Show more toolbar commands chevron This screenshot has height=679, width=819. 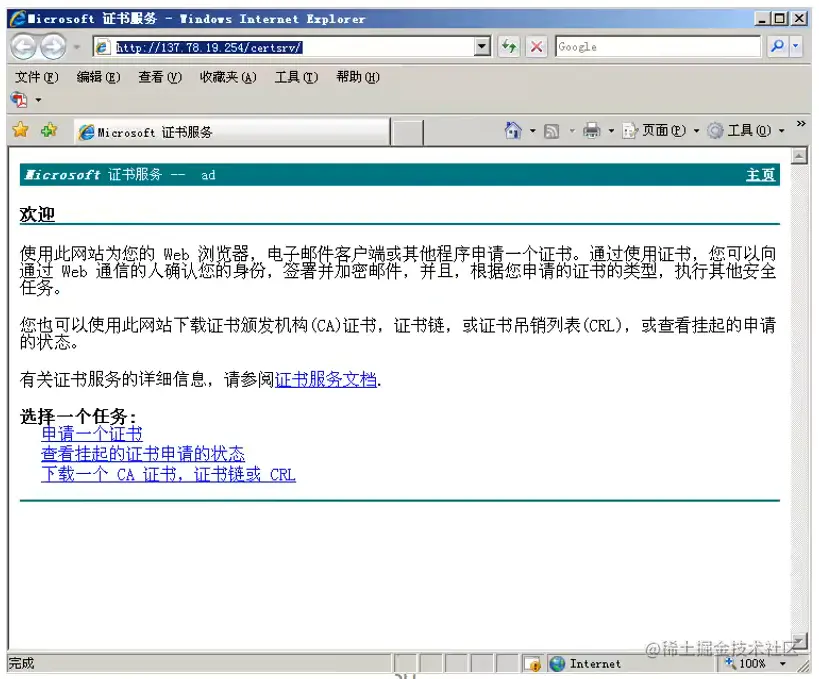click(801, 124)
